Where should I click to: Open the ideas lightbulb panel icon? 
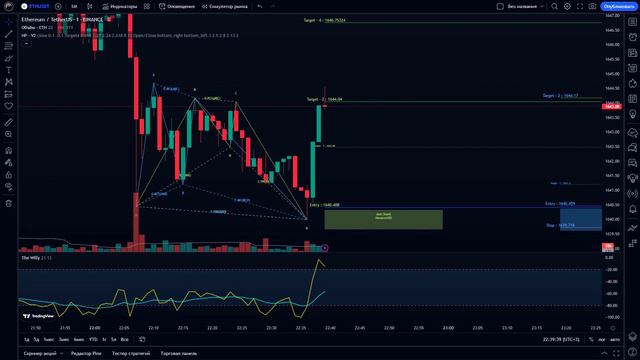[632, 115]
